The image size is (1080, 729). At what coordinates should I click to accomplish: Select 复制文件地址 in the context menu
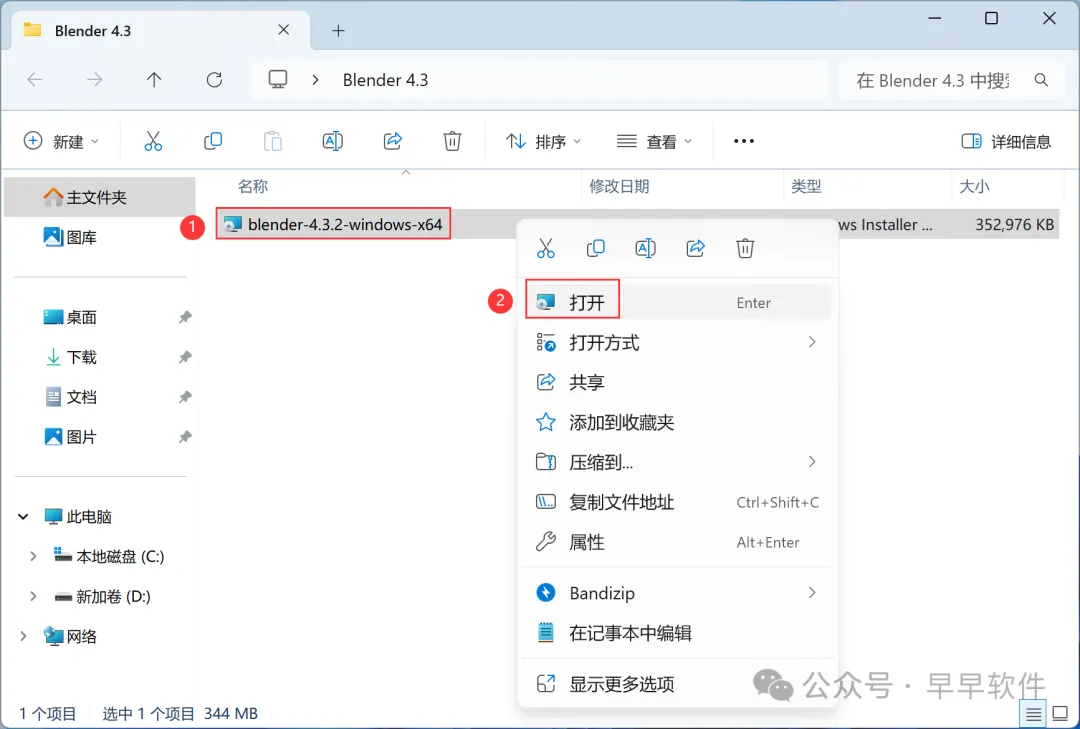pos(677,502)
